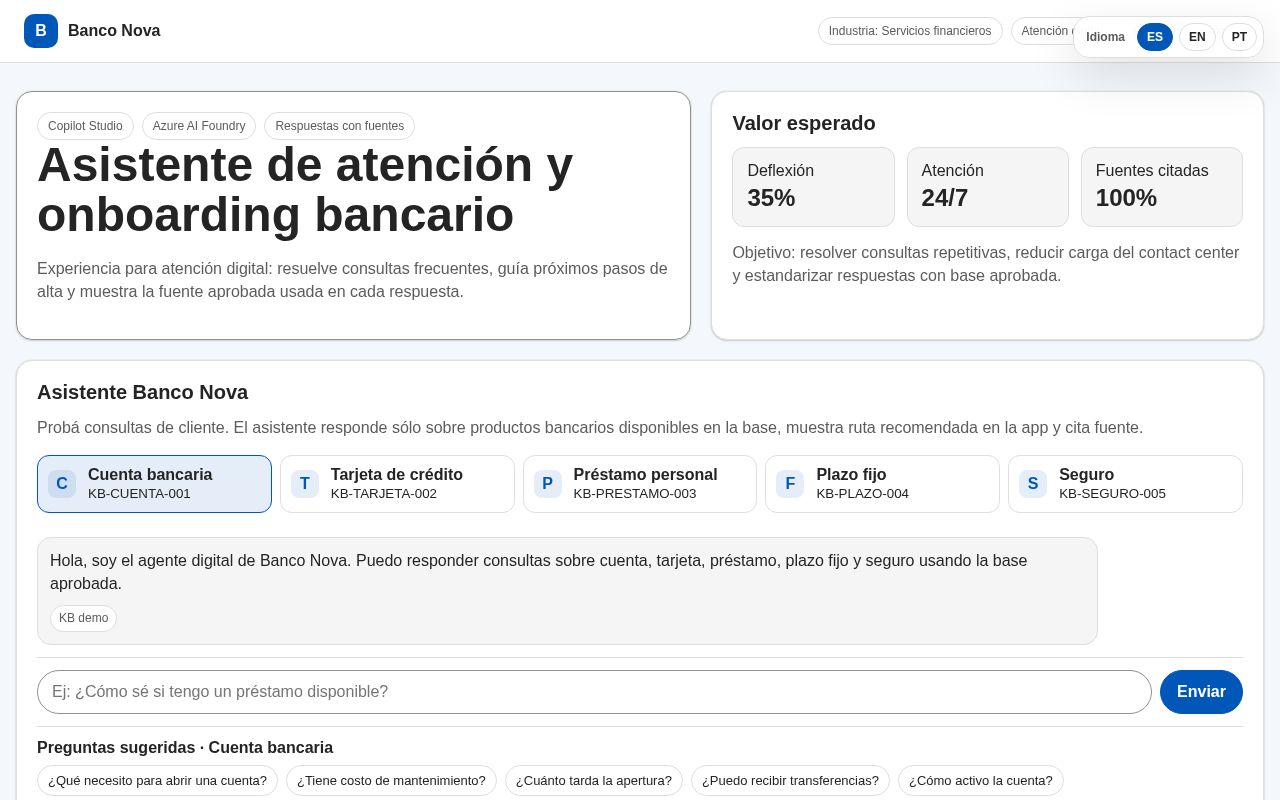The image size is (1280, 800).
Task: Open the Cuenta bancaria KB-CUENTA-001 tab
Action: 154,484
